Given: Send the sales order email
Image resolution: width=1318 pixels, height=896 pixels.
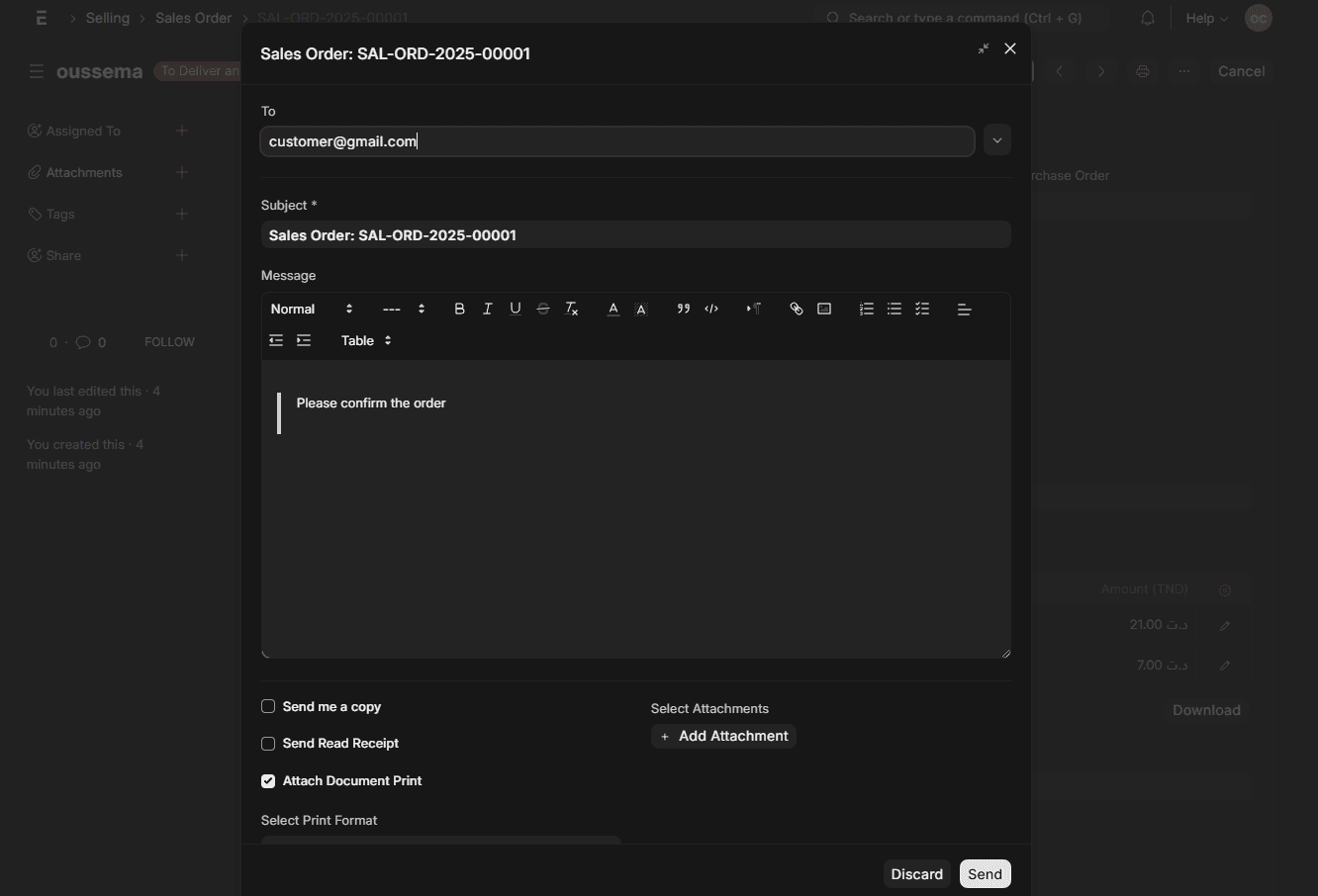Looking at the screenshot, I should click(986, 874).
